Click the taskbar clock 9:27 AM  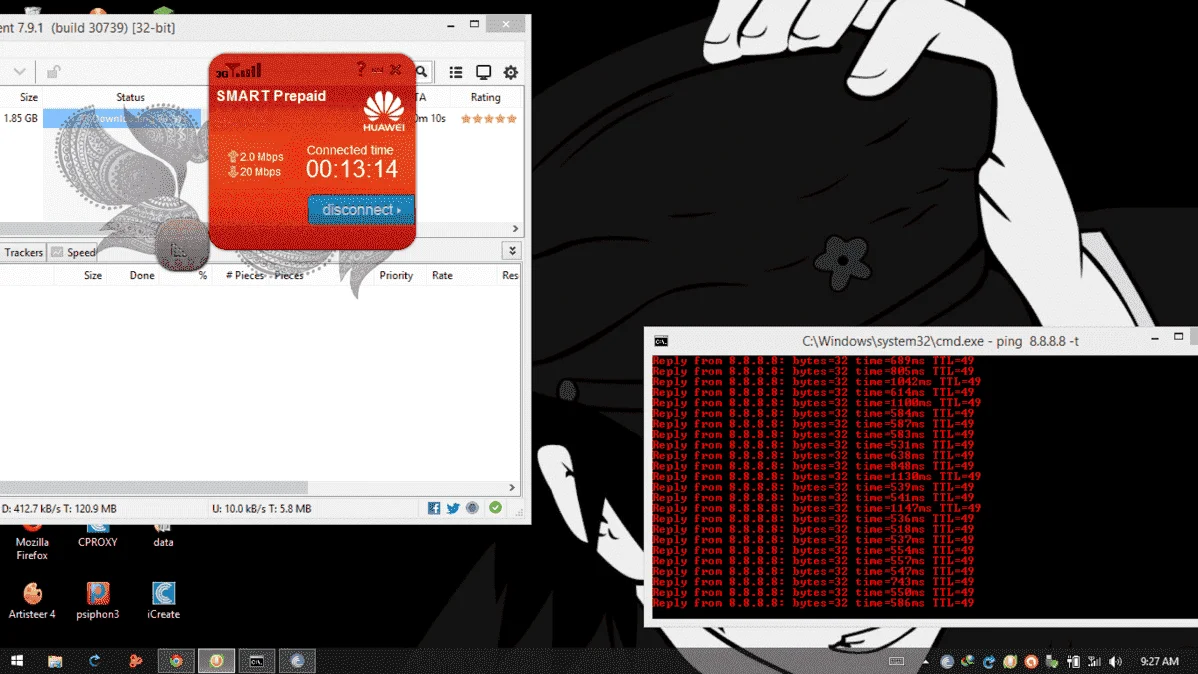[1159, 662]
